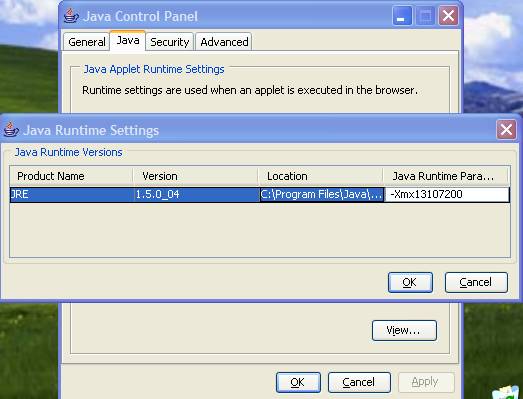Click the Product Name column header
This screenshot has width=523, height=399.
point(71,176)
